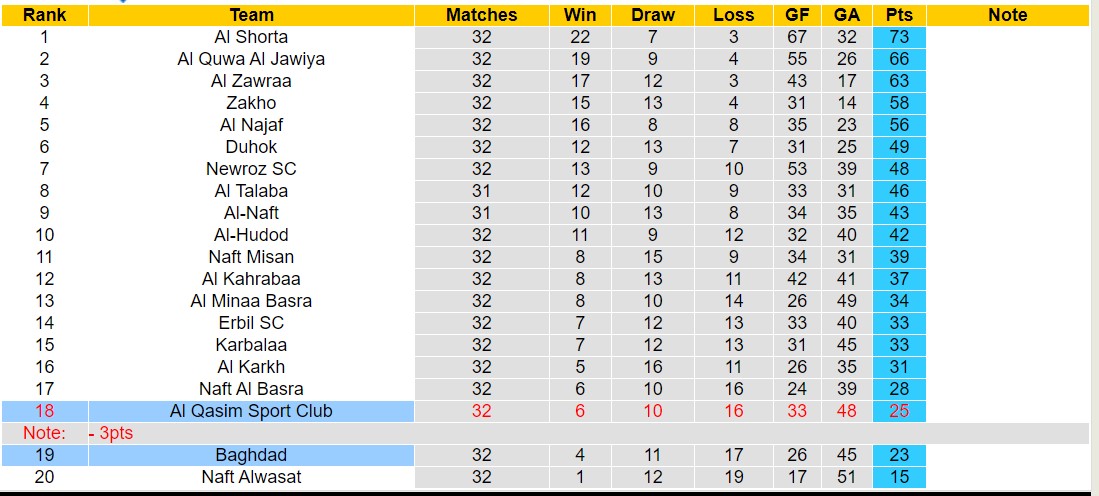
Task: Open the Al Shorta team link
Action: click(x=251, y=37)
